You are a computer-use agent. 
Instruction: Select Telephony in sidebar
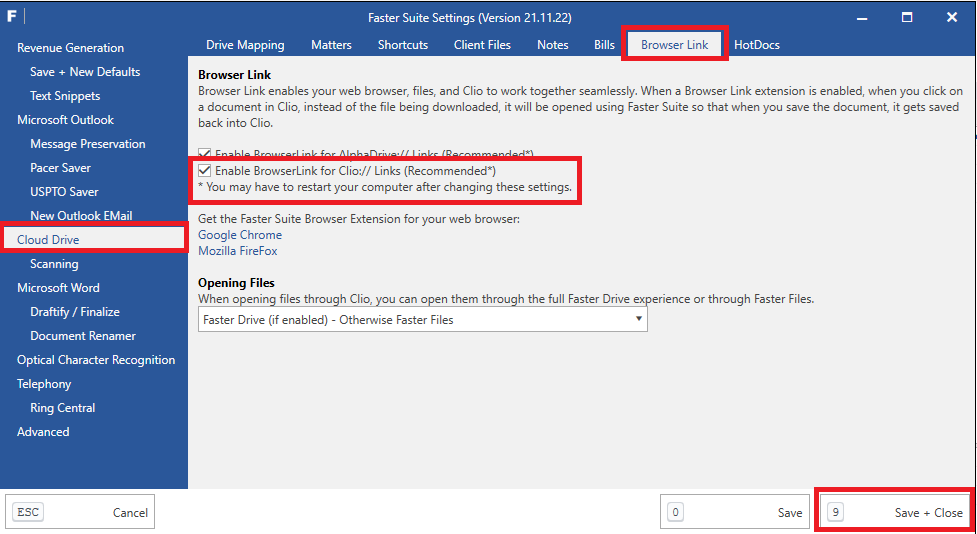coord(44,384)
